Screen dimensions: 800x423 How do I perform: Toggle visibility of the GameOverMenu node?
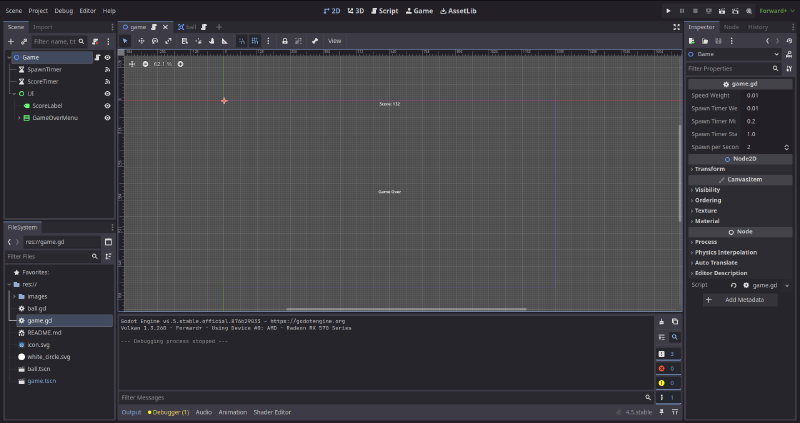(x=107, y=117)
